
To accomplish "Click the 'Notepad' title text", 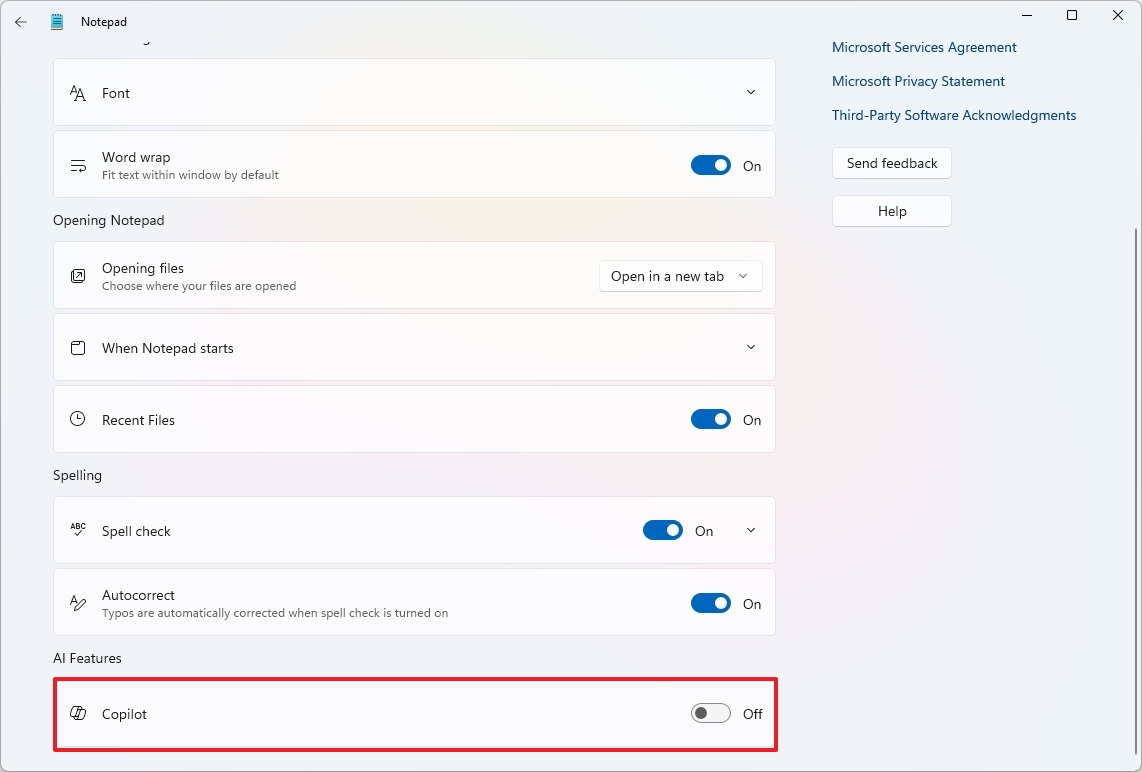I will 103,22.
